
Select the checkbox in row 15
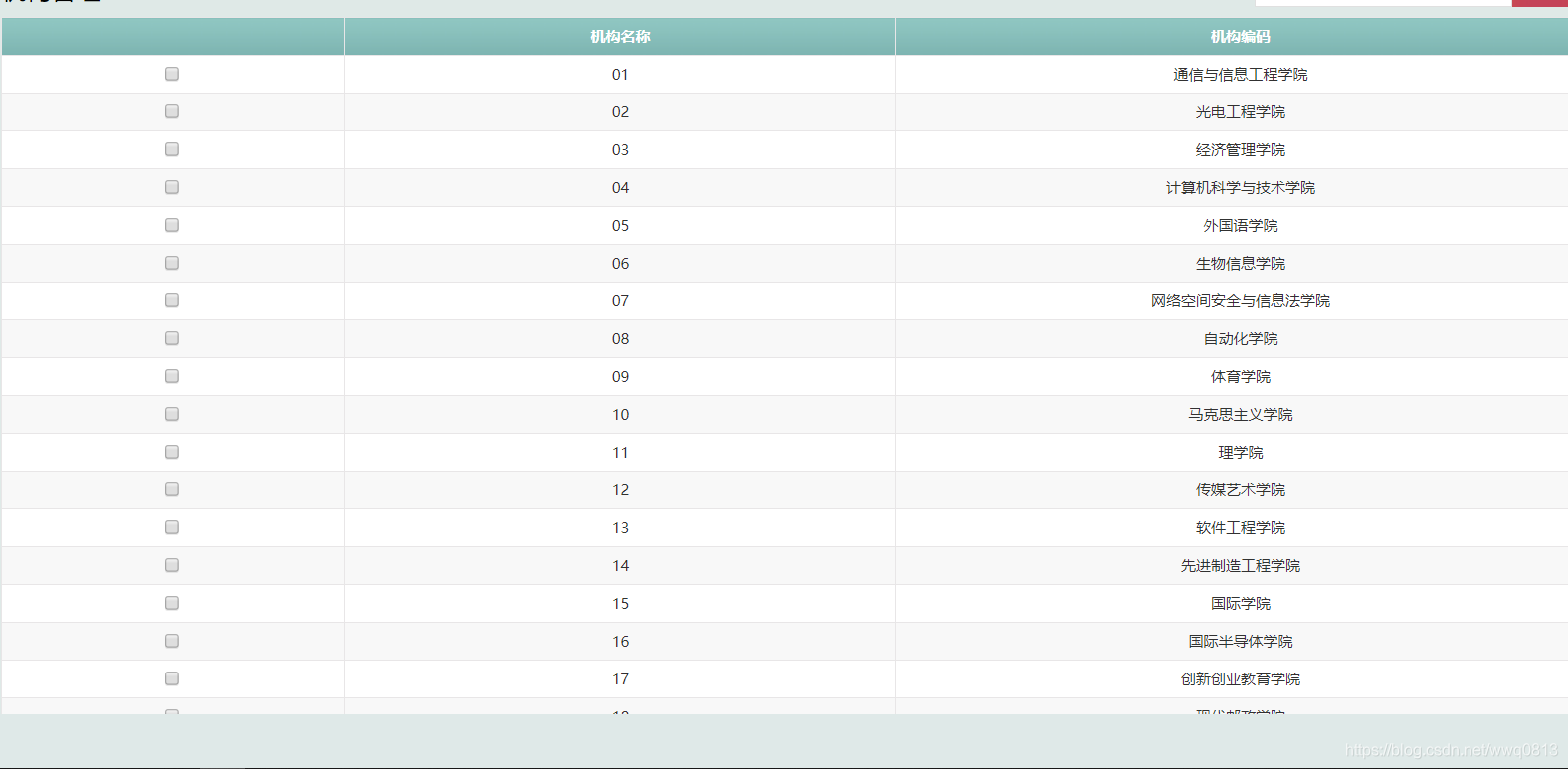172,603
